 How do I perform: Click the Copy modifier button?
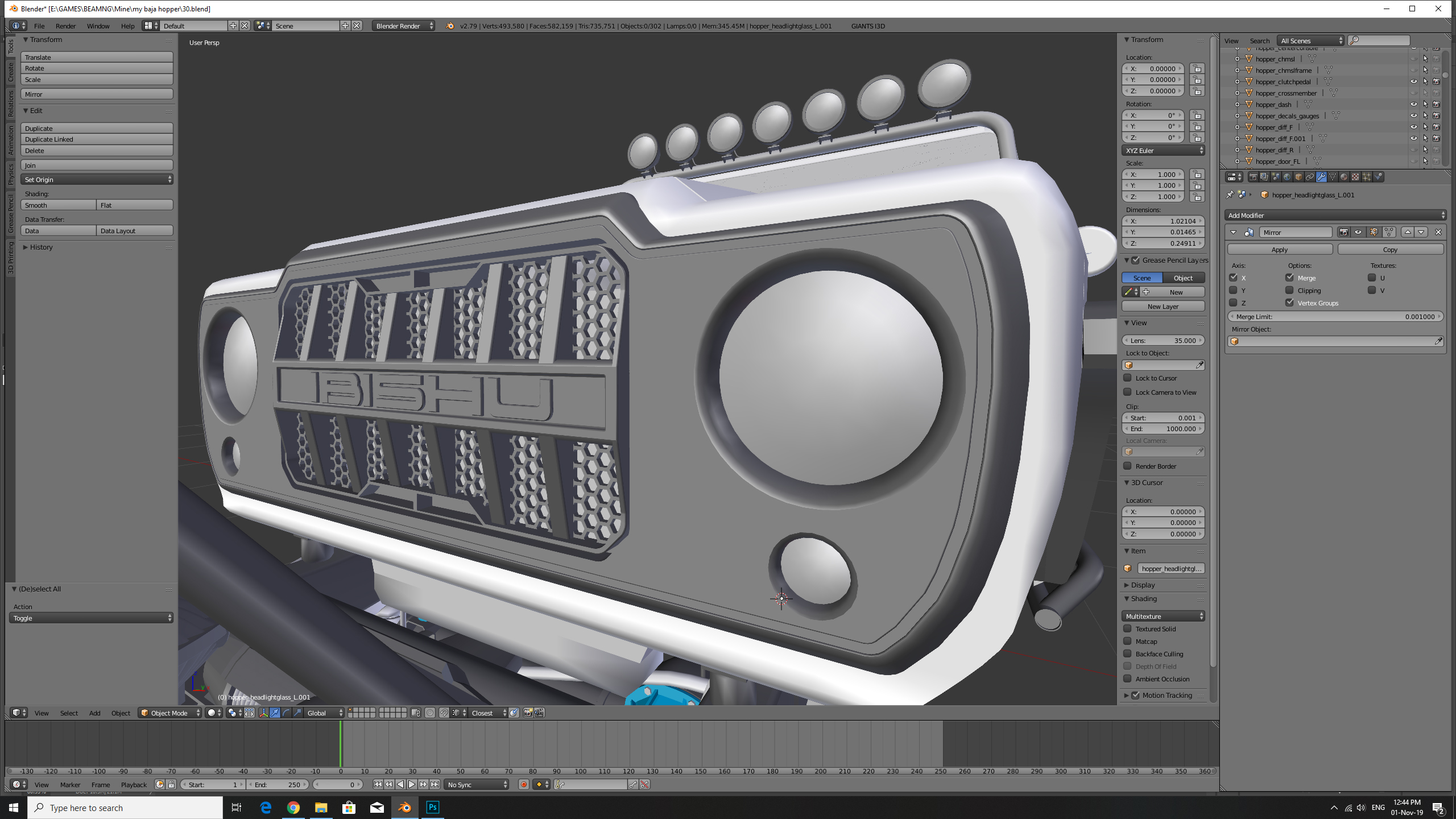tap(1390, 249)
